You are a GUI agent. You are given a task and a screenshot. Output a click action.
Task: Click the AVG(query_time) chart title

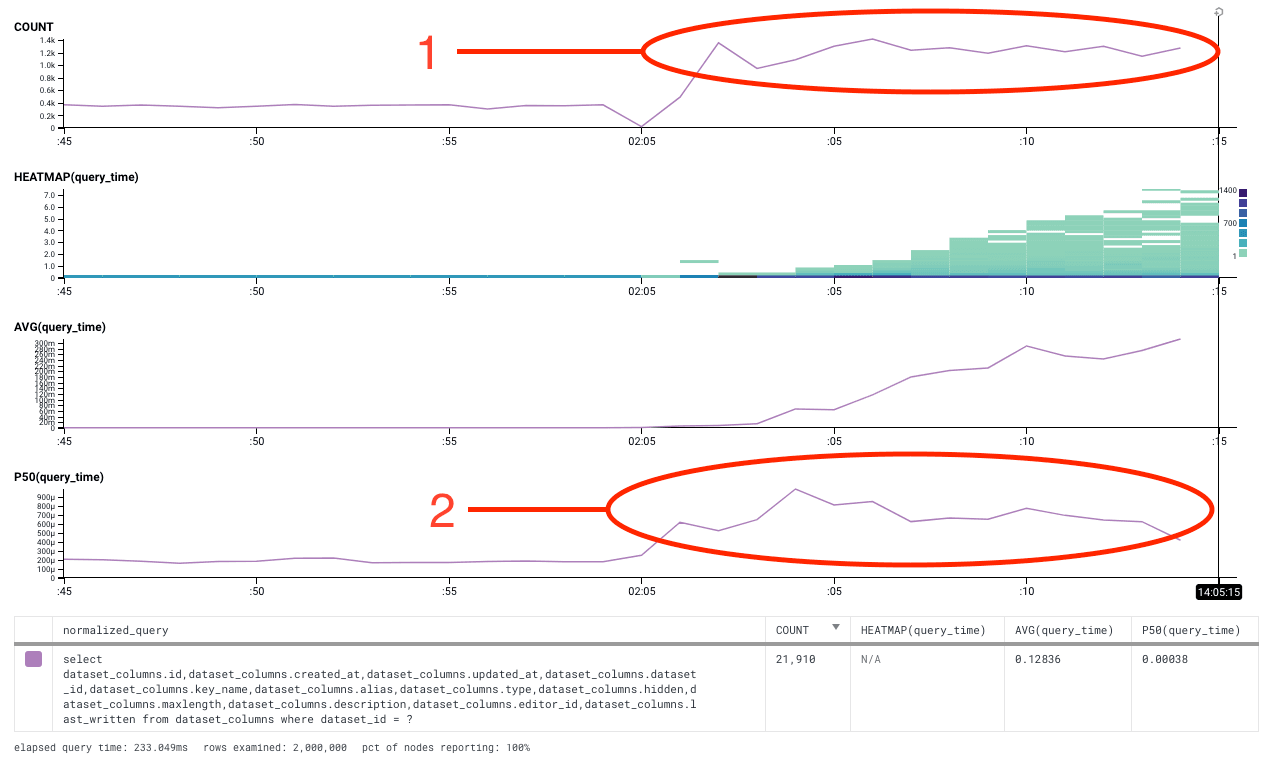click(x=60, y=327)
